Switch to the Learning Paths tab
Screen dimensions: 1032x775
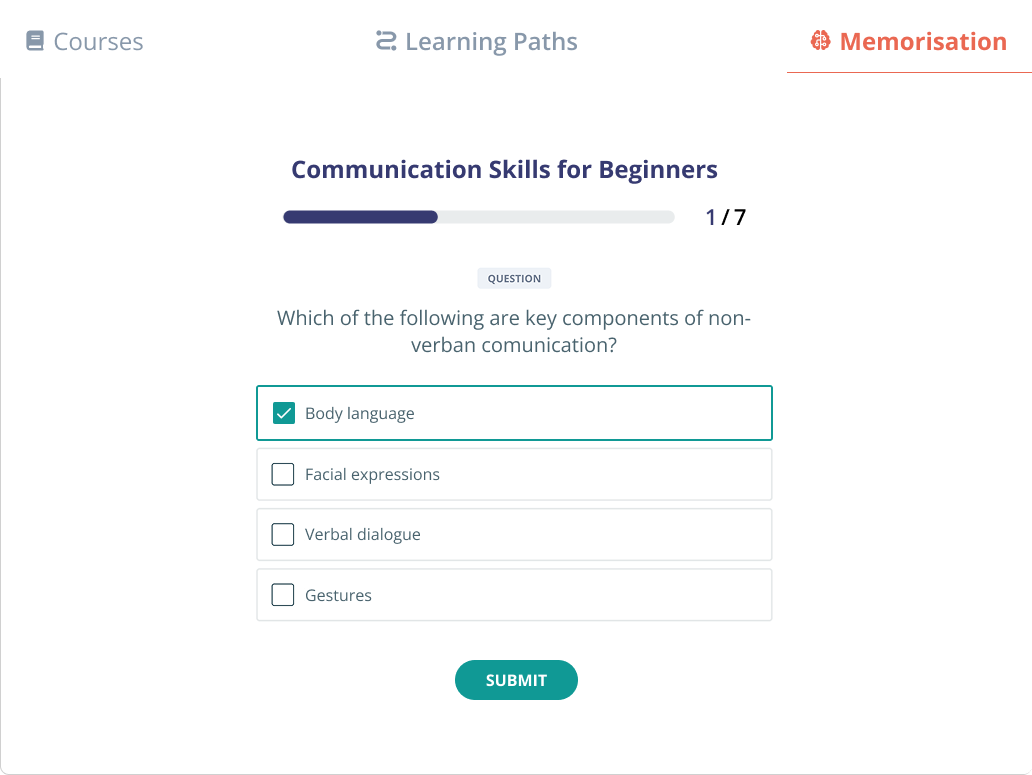click(477, 41)
